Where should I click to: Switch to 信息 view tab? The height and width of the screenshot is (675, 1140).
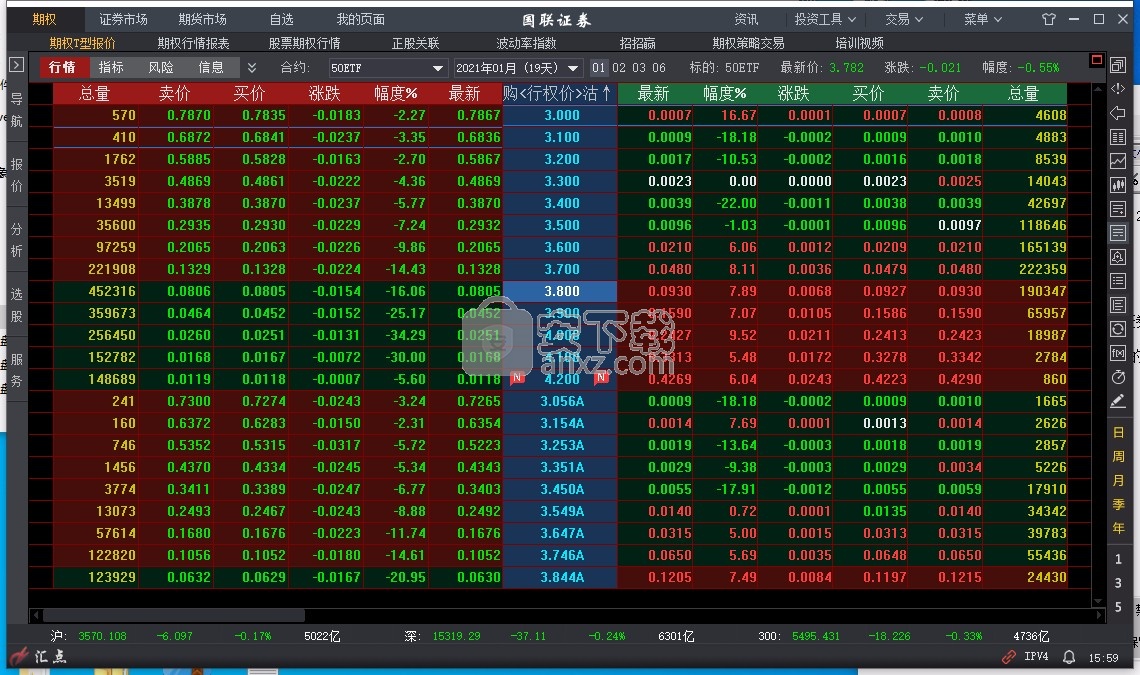[x=211, y=67]
